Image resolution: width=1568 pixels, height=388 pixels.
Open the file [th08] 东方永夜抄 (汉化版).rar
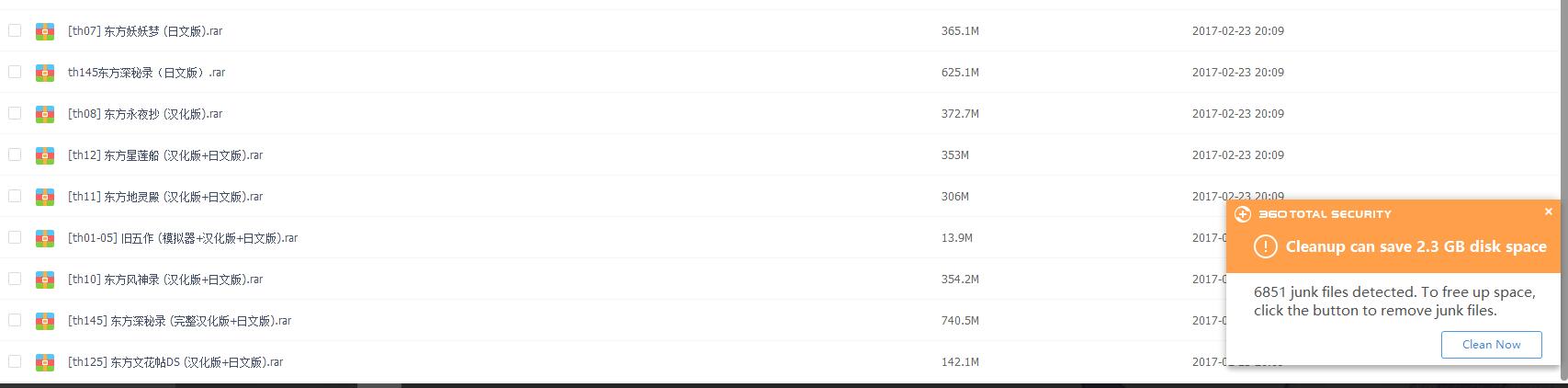point(145,114)
